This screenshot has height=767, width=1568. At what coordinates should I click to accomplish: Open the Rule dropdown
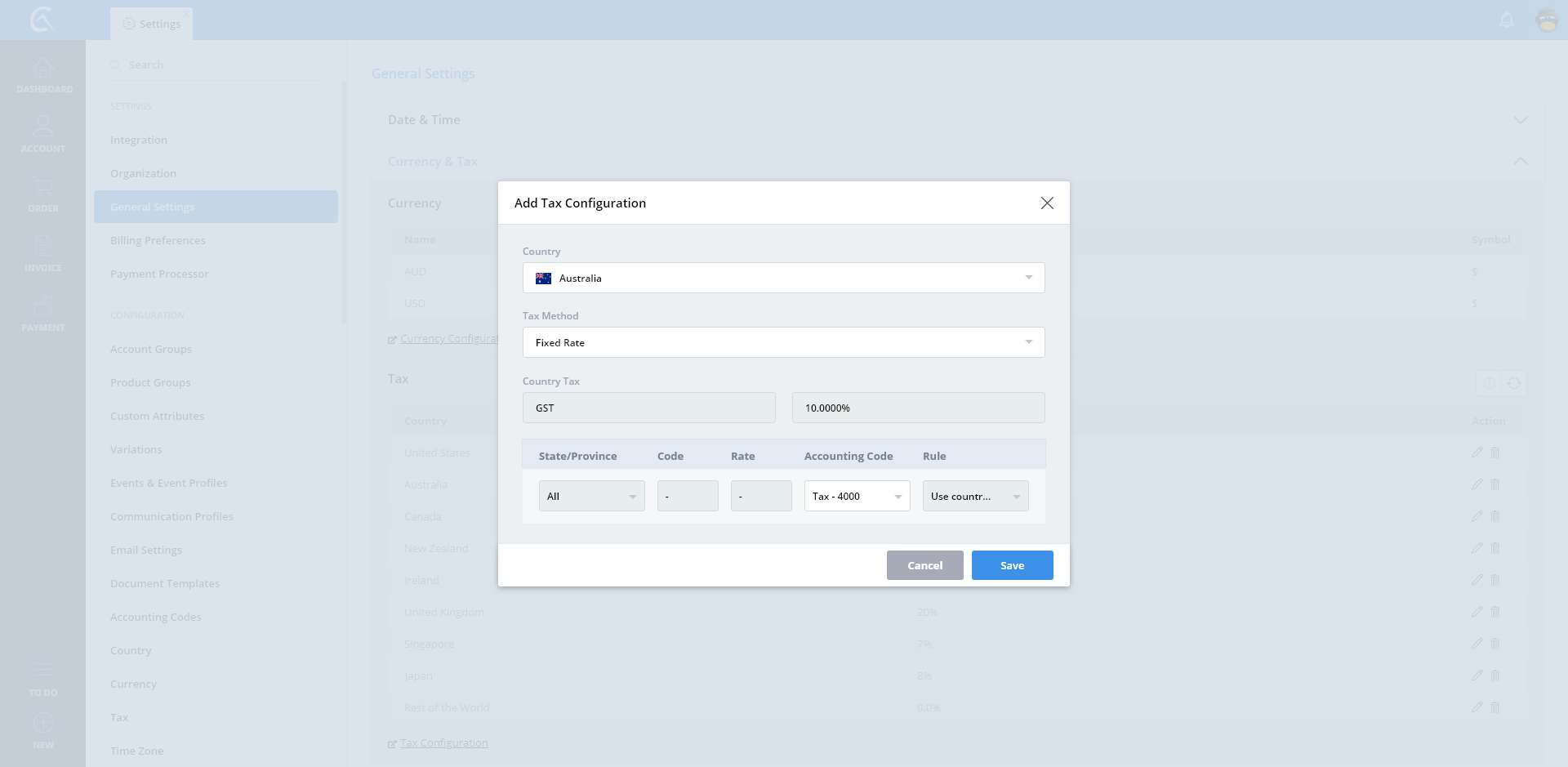coord(975,496)
